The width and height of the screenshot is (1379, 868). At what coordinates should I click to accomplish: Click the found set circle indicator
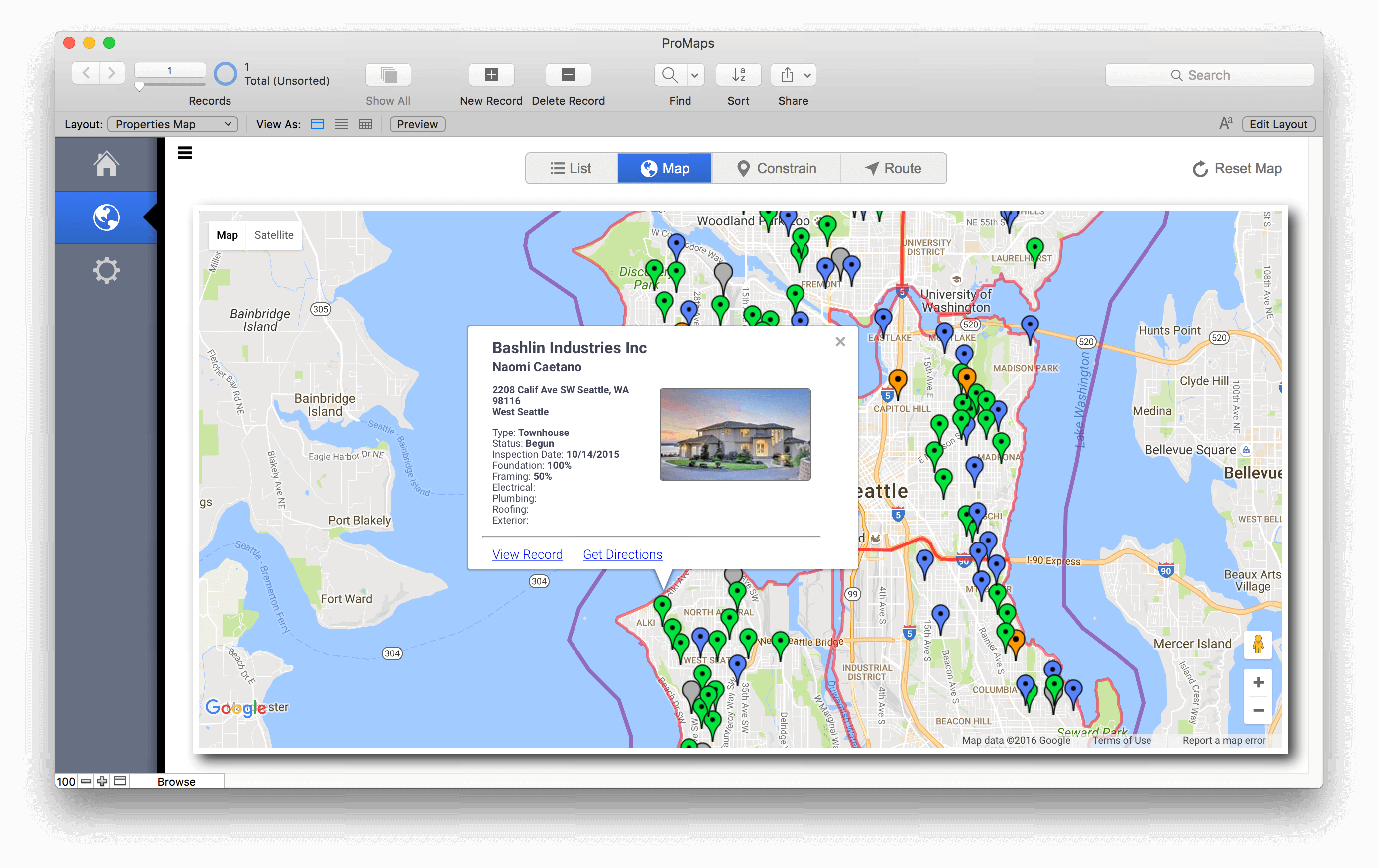click(x=225, y=74)
